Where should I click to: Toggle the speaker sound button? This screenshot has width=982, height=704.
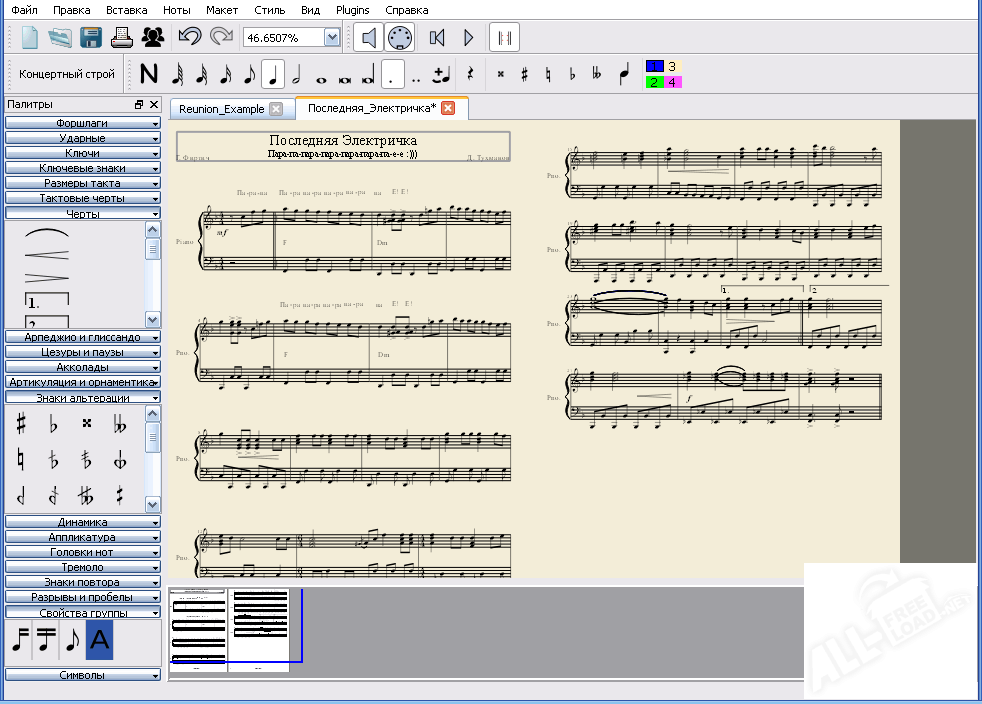coord(369,38)
